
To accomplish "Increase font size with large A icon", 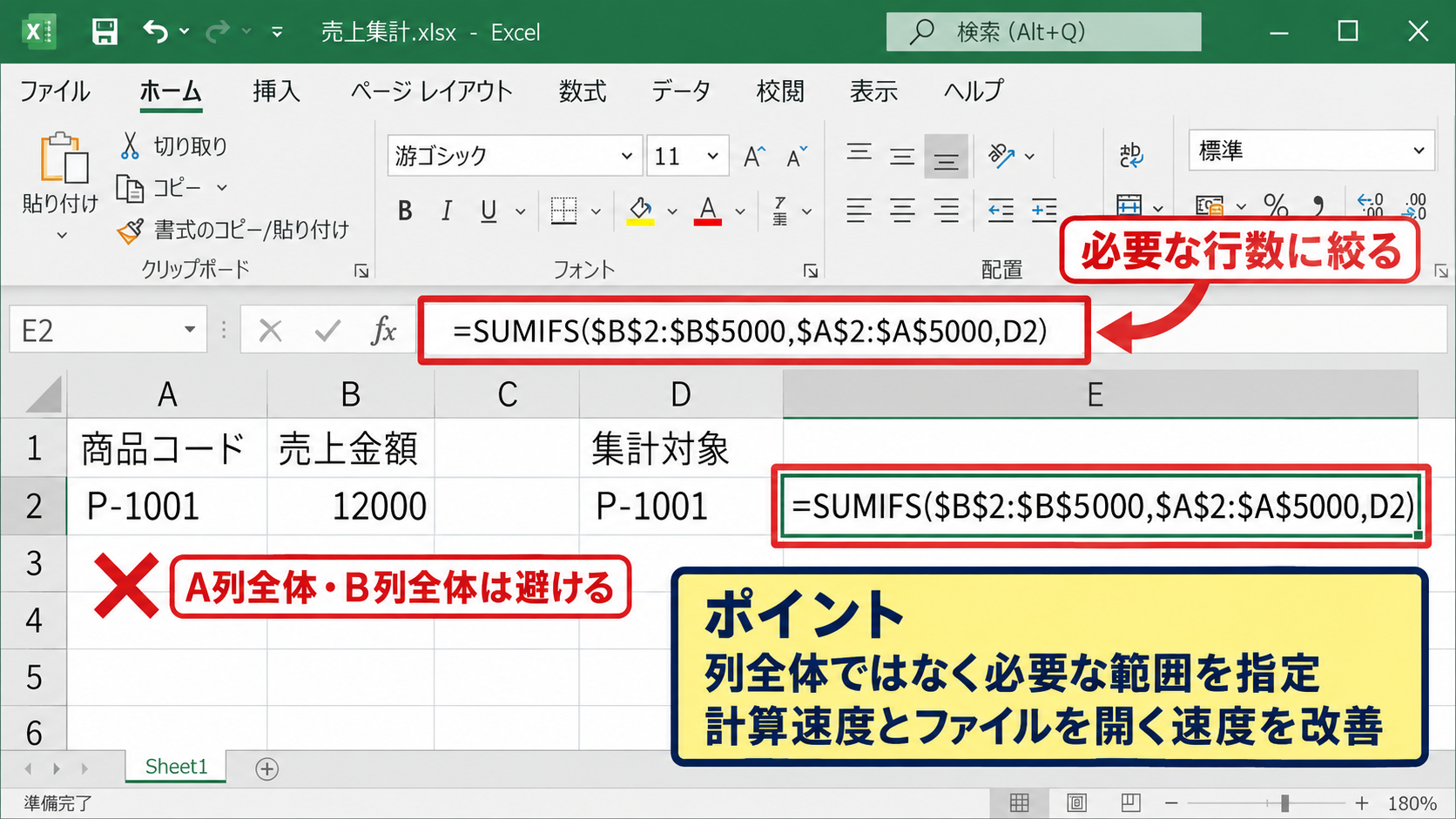I will pyautogui.click(x=754, y=157).
